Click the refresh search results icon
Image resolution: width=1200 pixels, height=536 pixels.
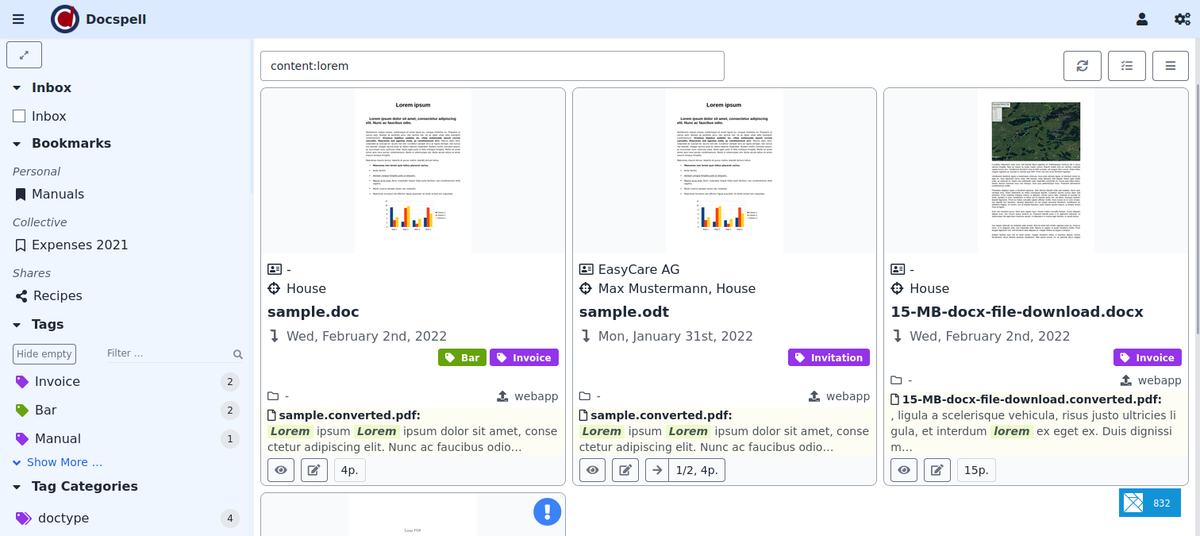tap(1082, 66)
